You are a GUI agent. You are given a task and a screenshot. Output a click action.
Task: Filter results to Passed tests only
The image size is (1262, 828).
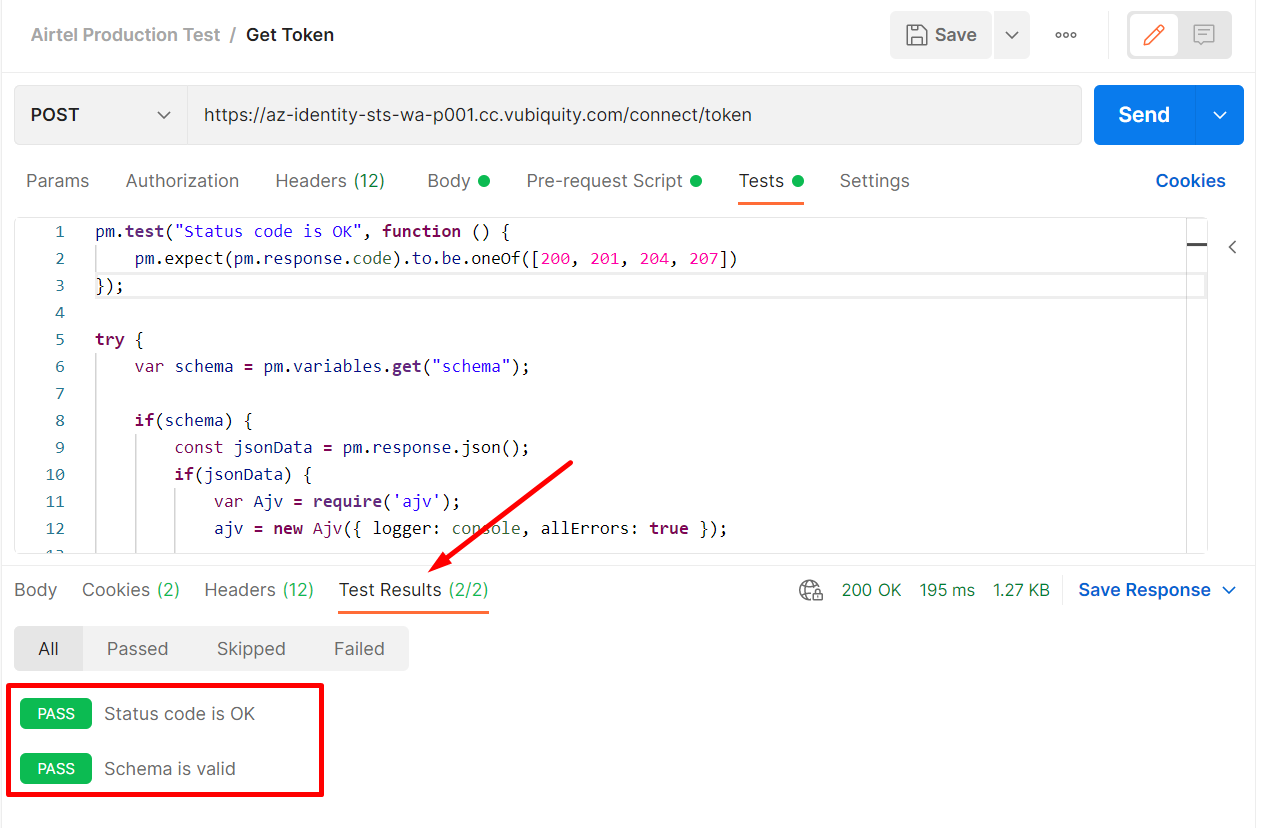coord(136,648)
